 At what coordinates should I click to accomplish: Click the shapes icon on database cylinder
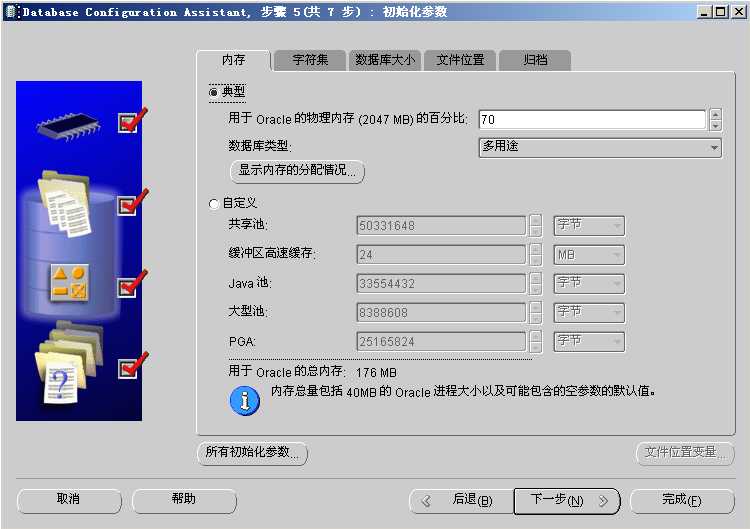point(69,283)
